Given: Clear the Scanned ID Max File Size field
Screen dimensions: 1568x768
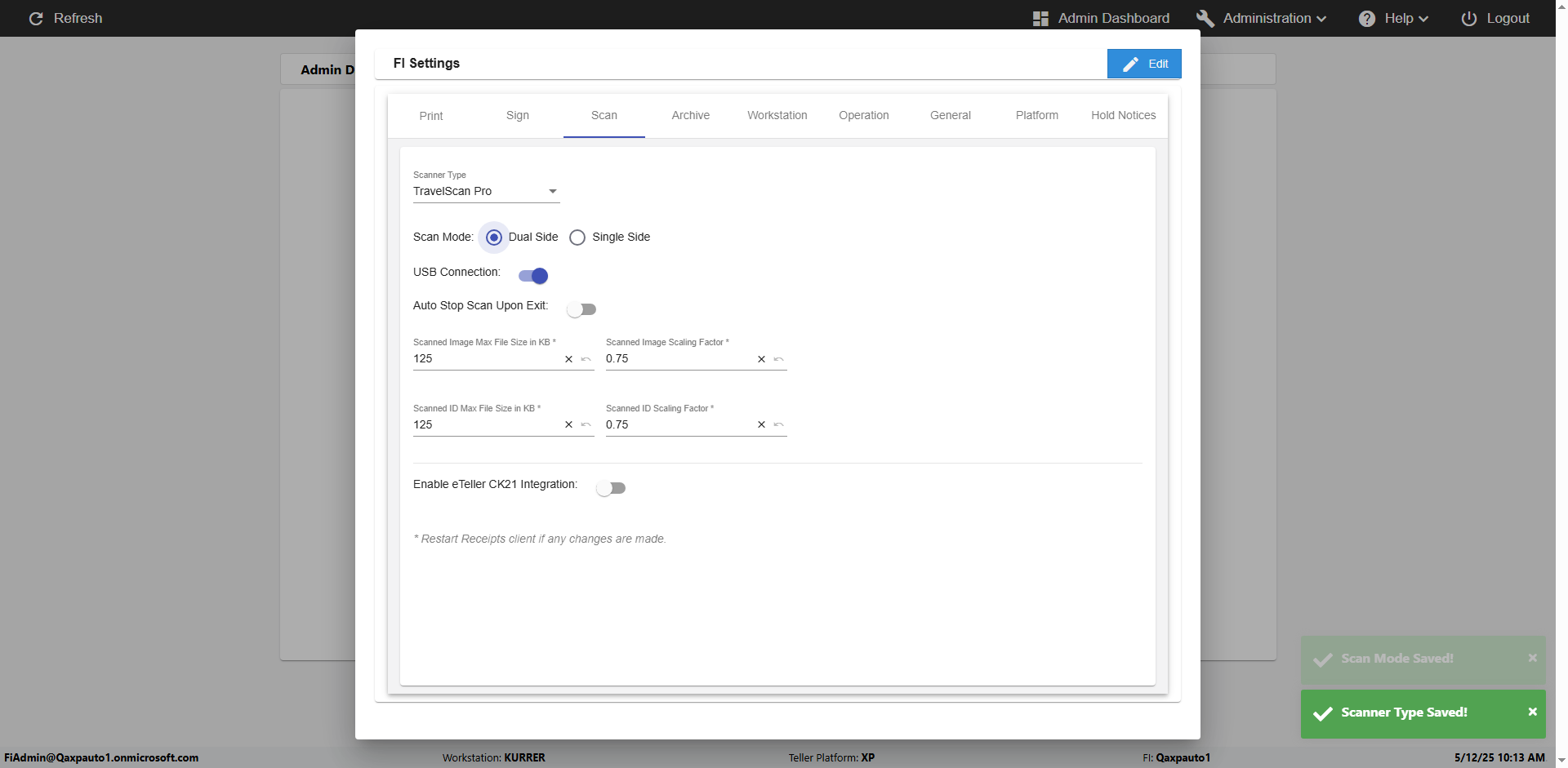Looking at the screenshot, I should pos(569,424).
